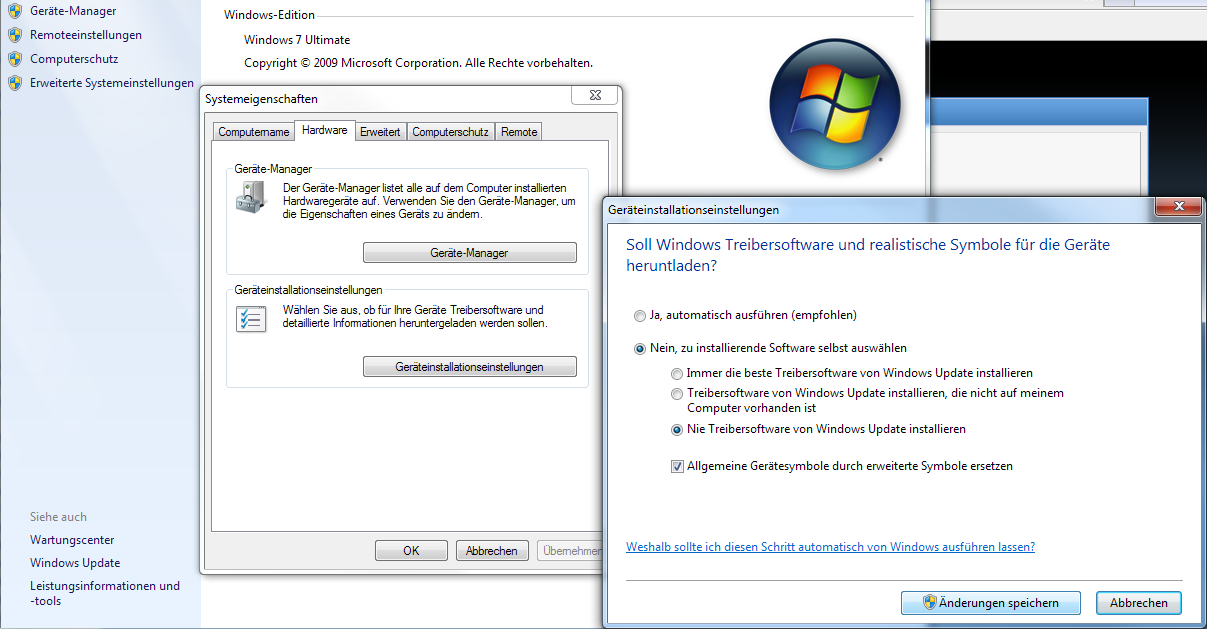Open Erweiterte Systemeinstellungen link
1207x629 pixels.
(x=112, y=83)
